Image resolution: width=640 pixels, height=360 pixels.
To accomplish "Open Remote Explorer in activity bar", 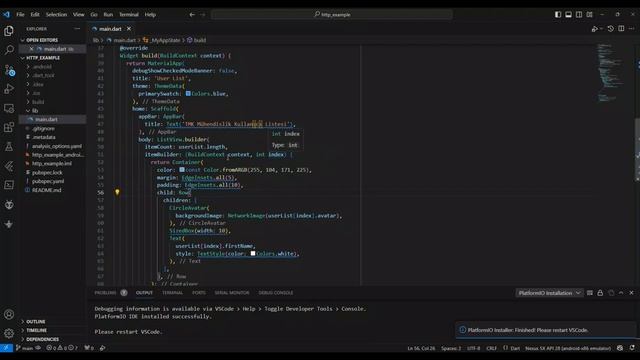I will 9,109.
